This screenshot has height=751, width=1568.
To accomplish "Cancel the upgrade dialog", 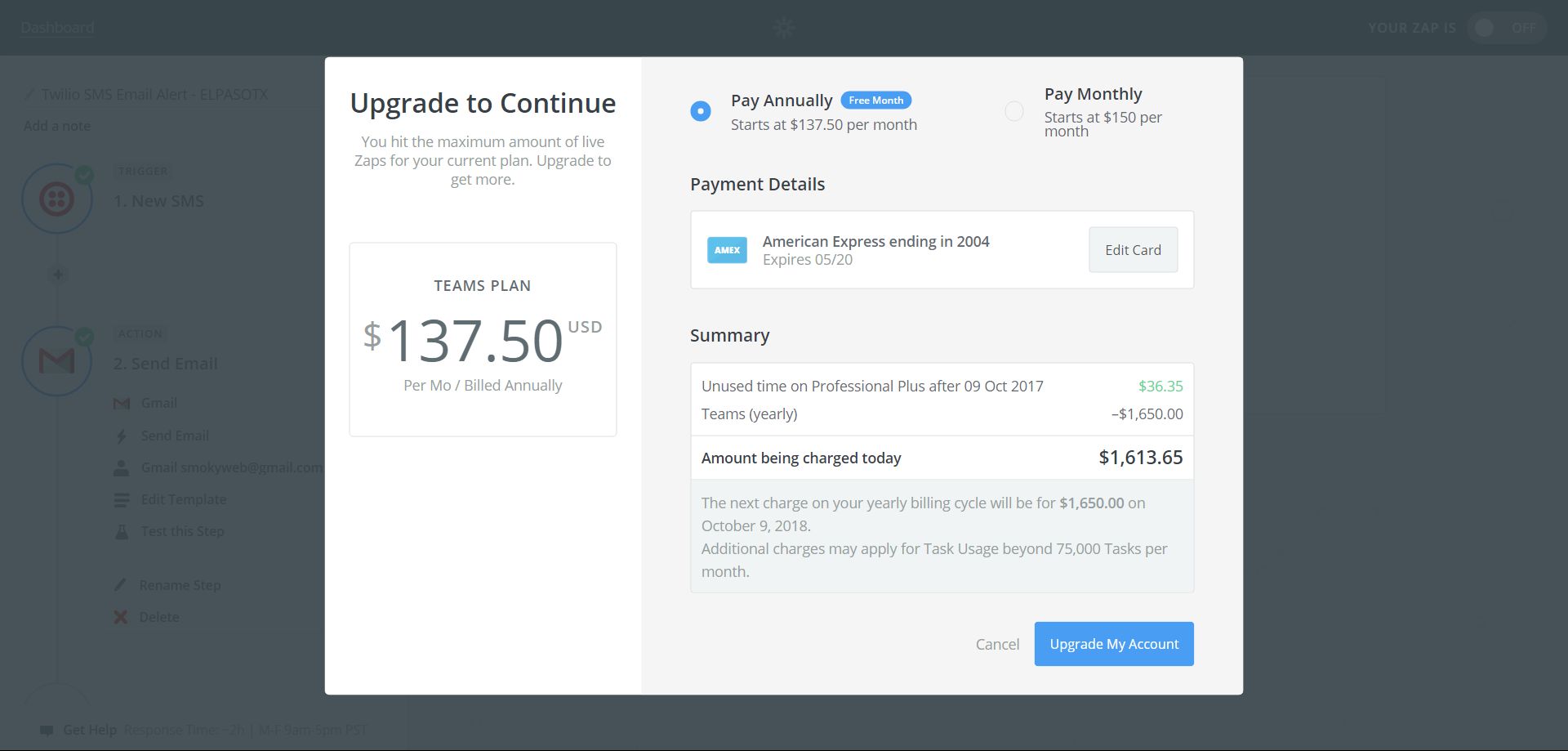I will (x=997, y=644).
